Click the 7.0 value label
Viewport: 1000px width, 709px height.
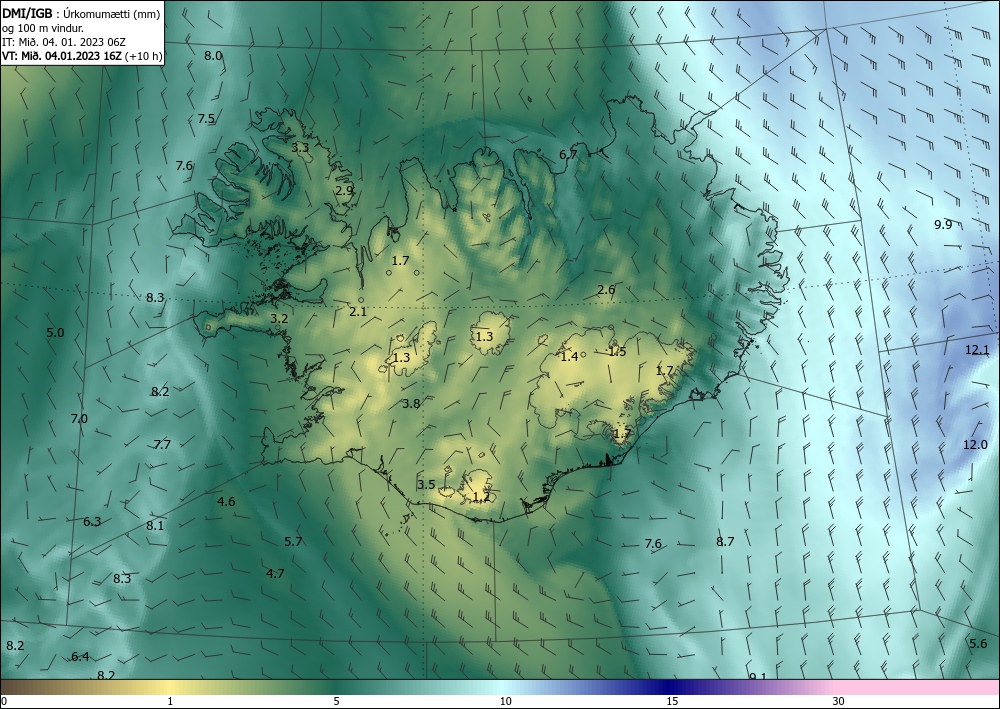click(x=79, y=418)
